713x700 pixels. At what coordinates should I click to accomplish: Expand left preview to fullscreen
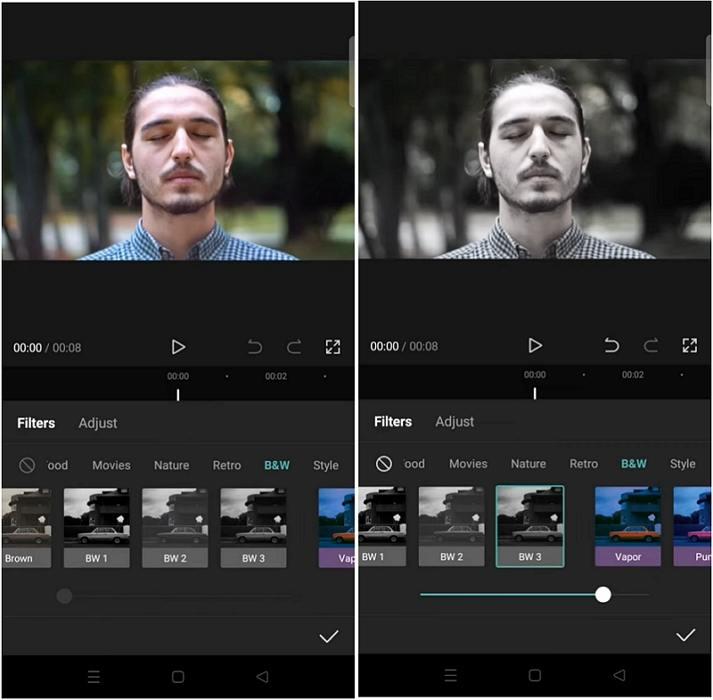click(333, 347)
